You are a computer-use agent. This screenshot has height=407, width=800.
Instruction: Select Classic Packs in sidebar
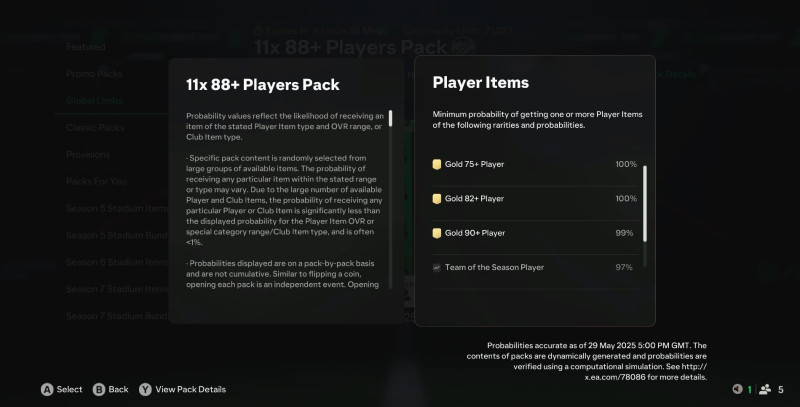point(96,128)
